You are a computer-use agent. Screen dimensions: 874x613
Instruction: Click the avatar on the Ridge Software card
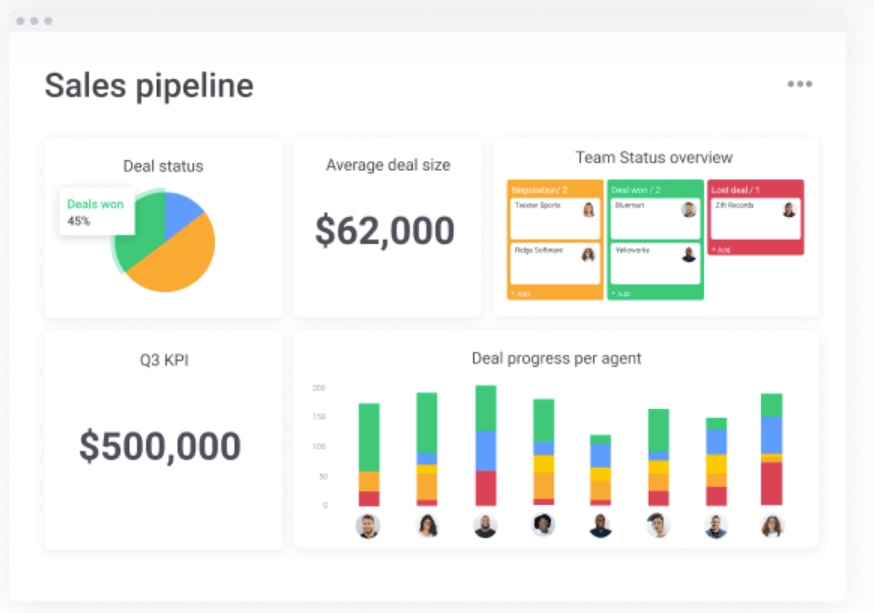[588, 255]
